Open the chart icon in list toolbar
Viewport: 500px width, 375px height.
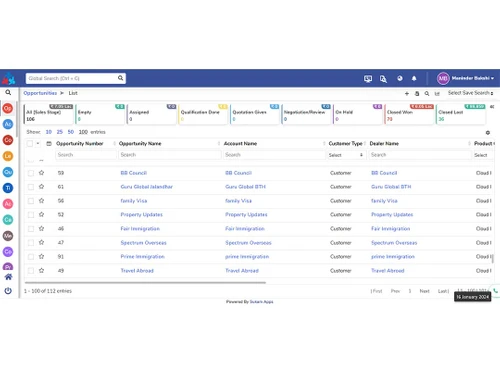coord(437,94)
